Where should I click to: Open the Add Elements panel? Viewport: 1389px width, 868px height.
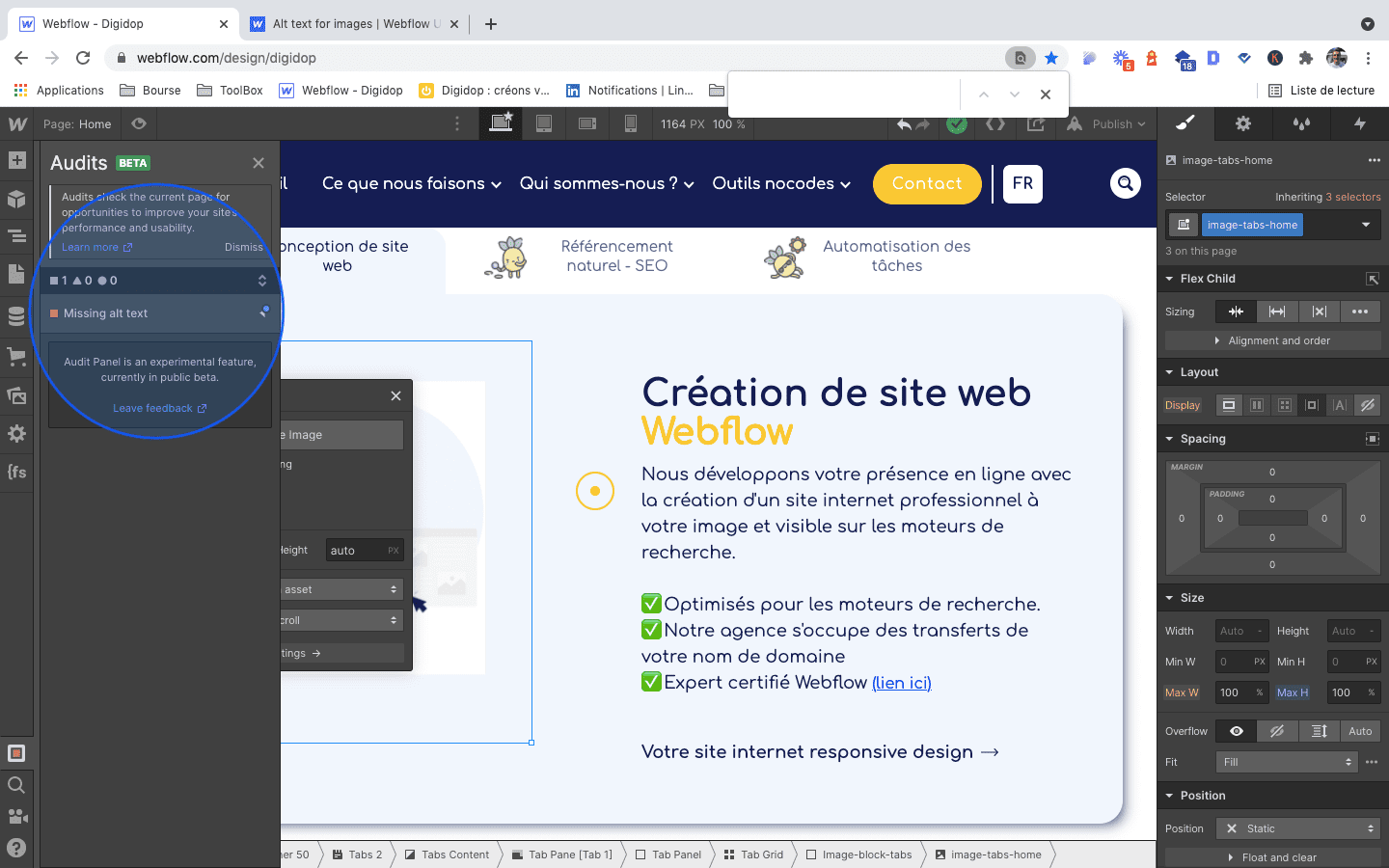(16, 161)
